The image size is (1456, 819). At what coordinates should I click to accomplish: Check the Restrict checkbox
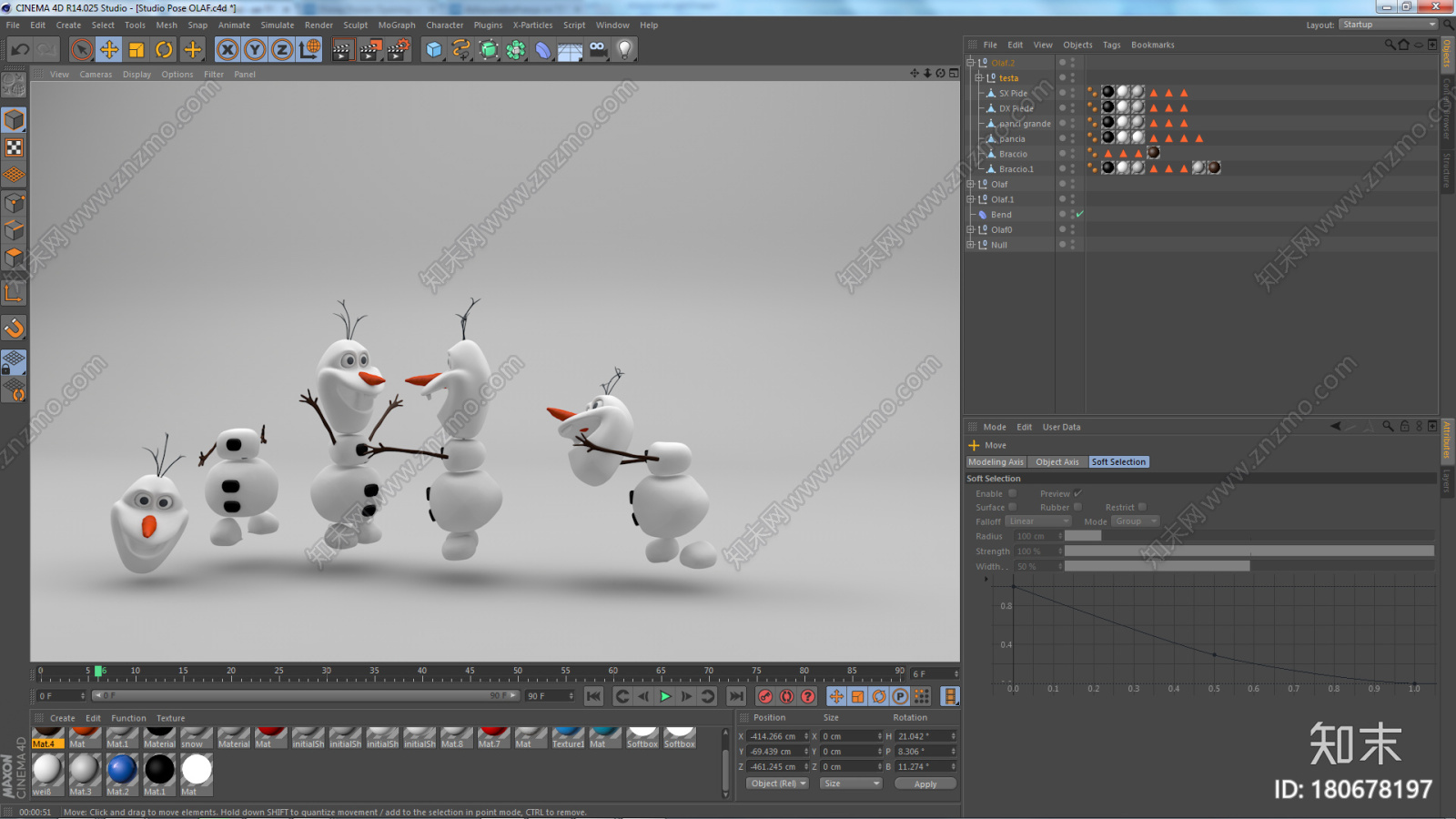(x=1142, y=507)
